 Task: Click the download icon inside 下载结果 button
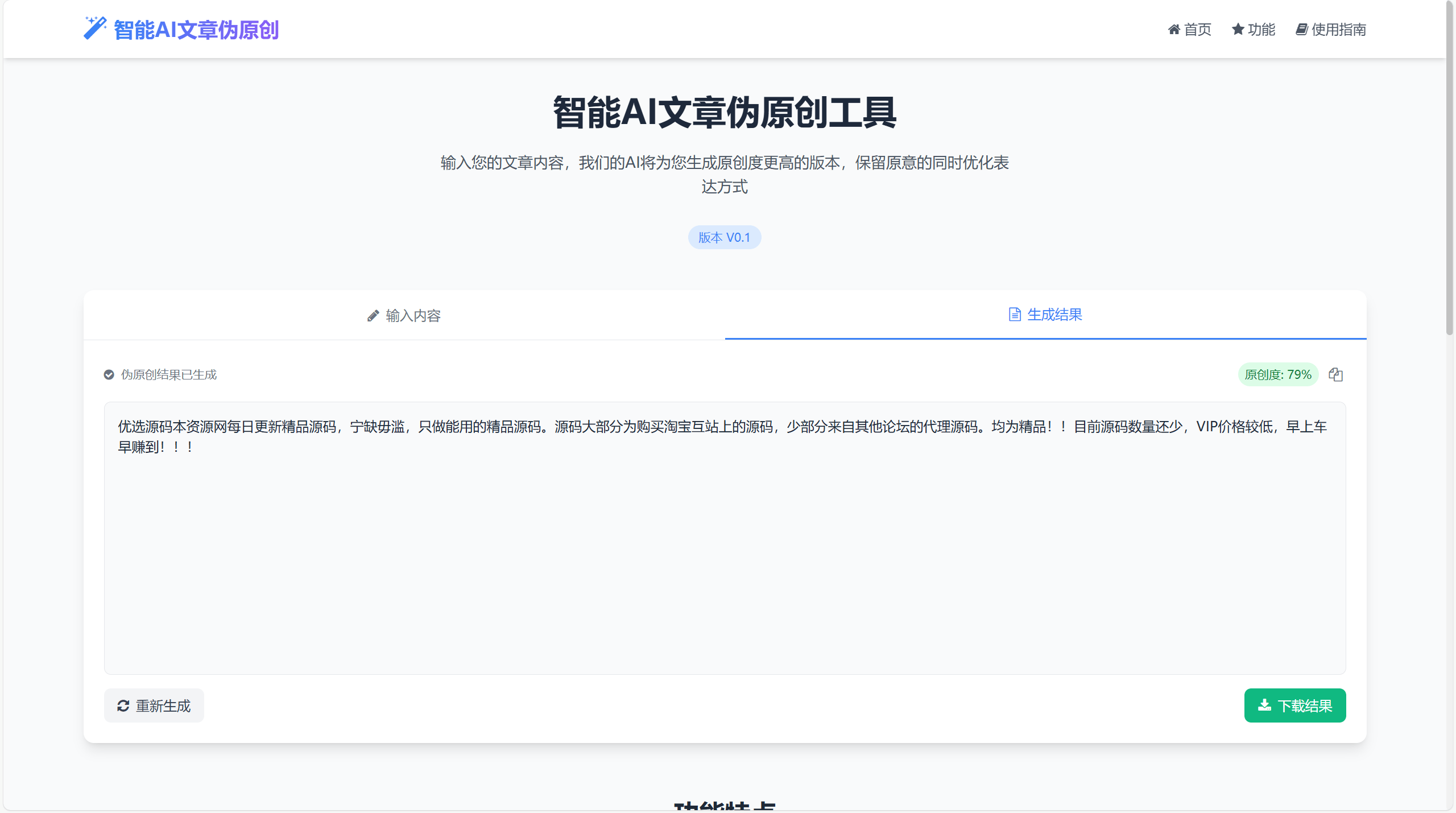pos(1265,705)
